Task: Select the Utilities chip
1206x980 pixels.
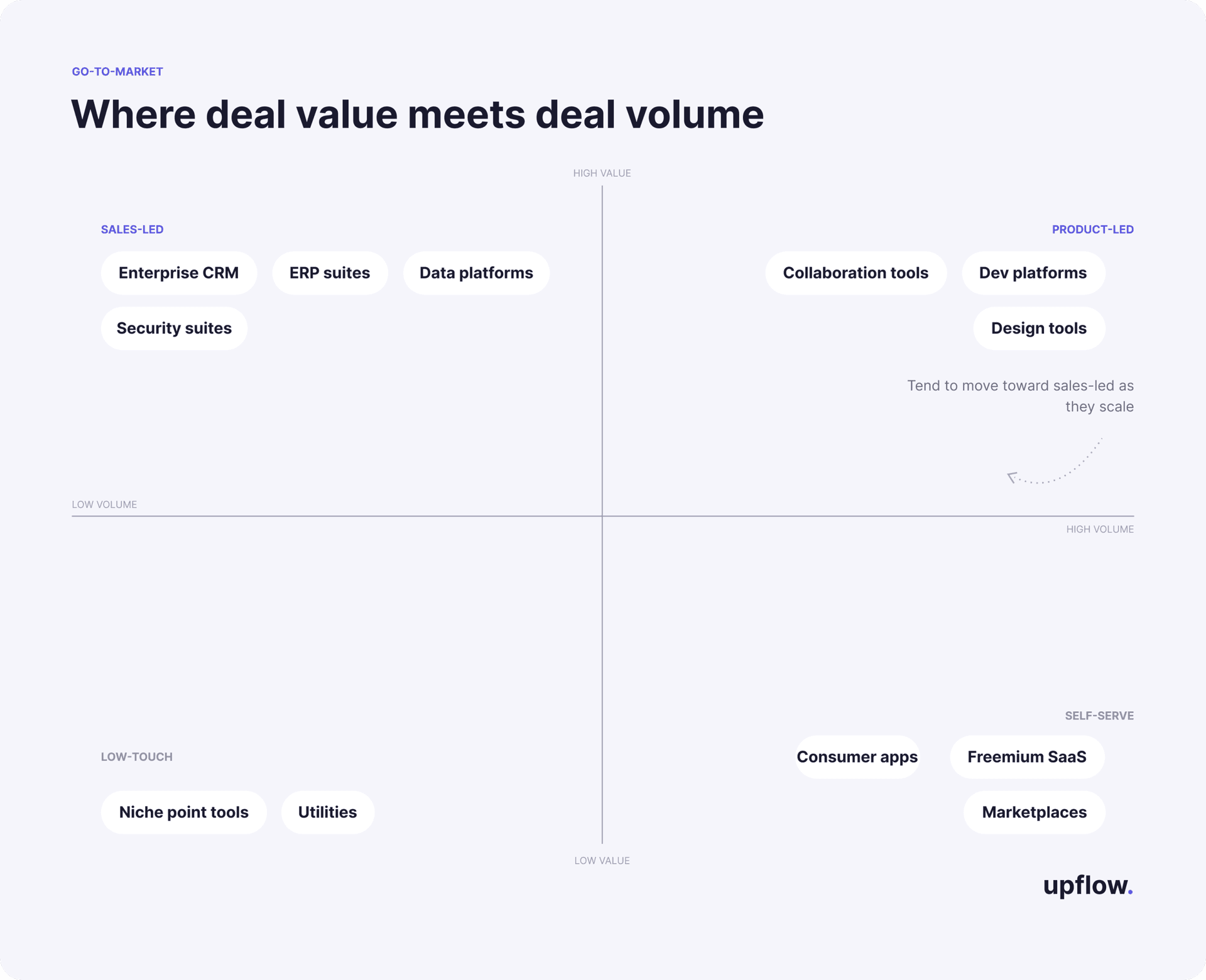Action: 327,812
